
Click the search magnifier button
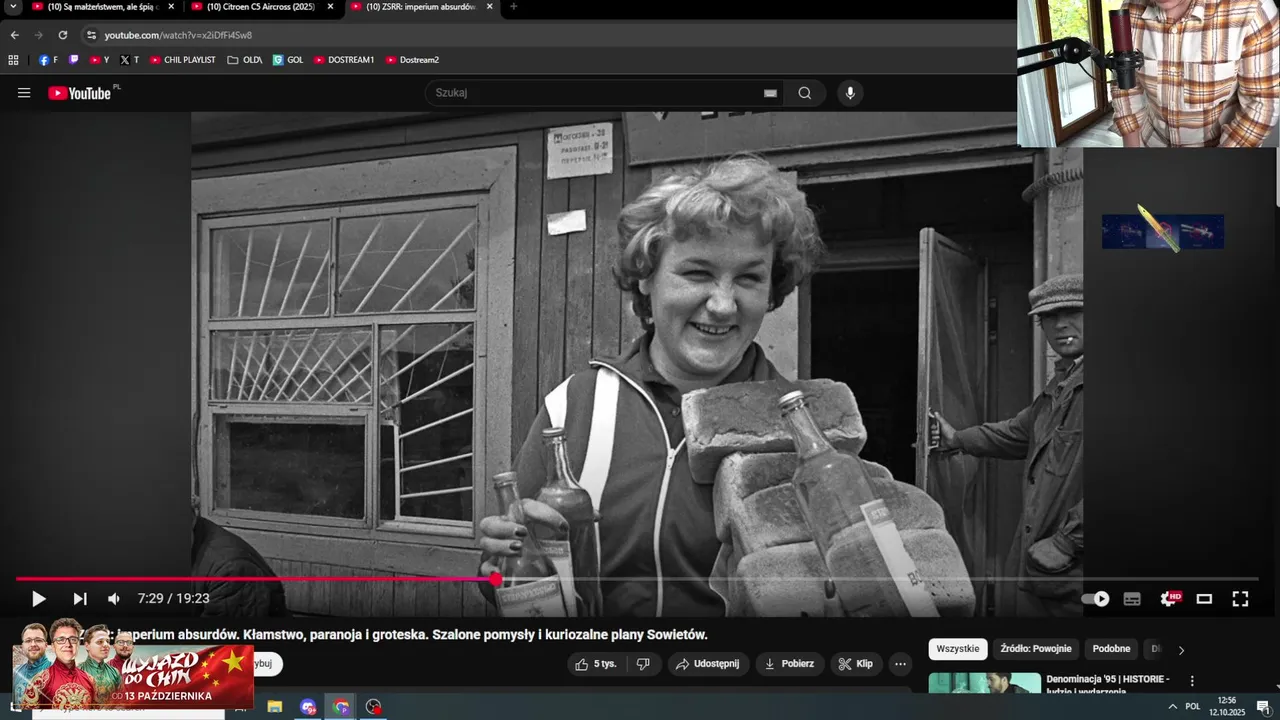805,93
